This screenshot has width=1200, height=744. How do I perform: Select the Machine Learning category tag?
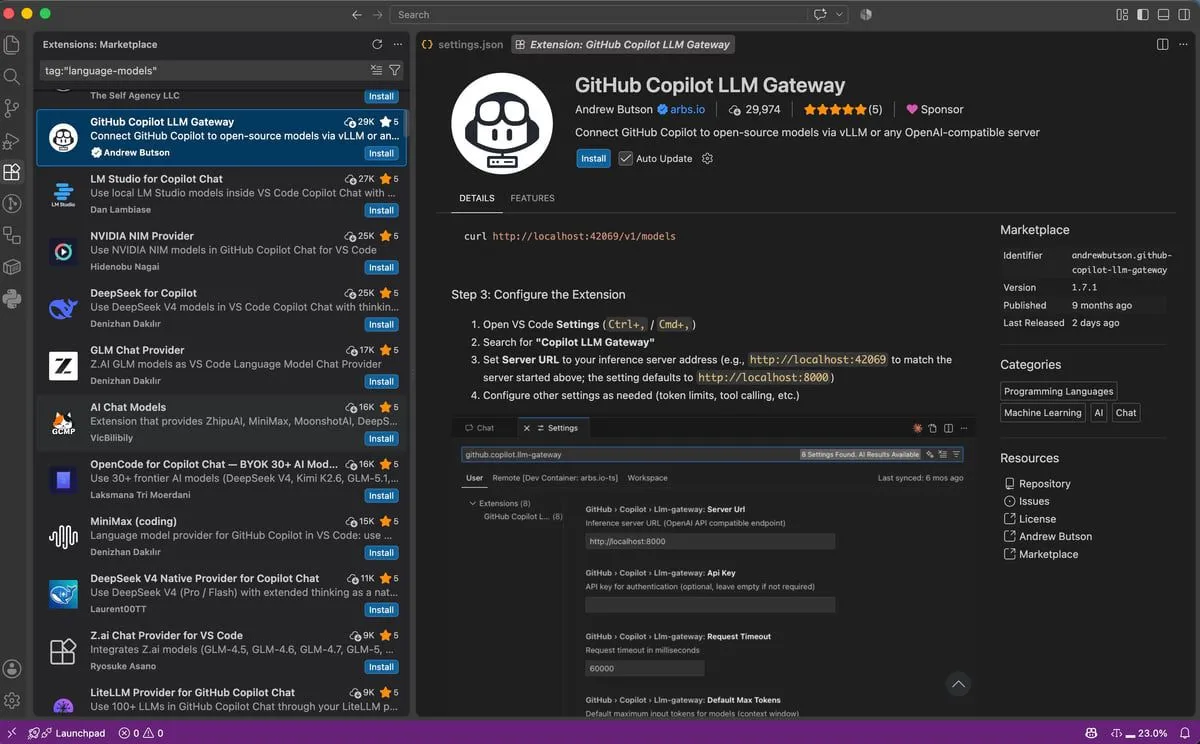[x=1043, y=412]
